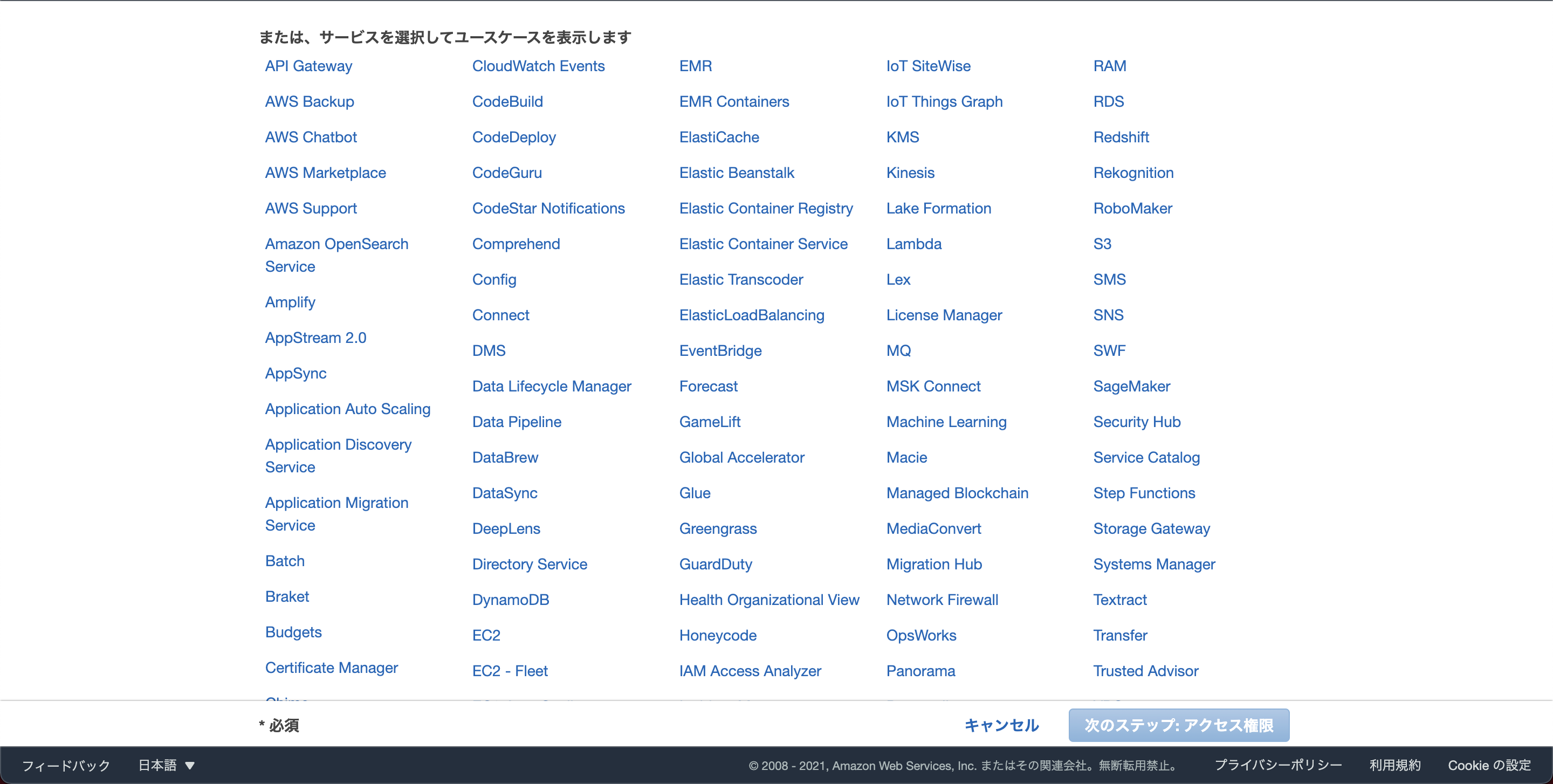Open the 日本語 language dropdown
This screenshot has width=1553, height=784.
click(x=167, y=765)
